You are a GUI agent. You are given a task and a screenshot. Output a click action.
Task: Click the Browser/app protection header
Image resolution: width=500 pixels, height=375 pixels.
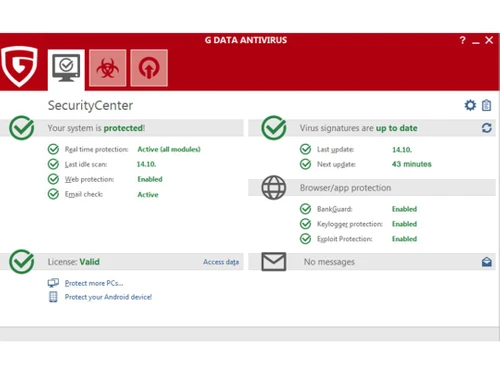(345, 188)
